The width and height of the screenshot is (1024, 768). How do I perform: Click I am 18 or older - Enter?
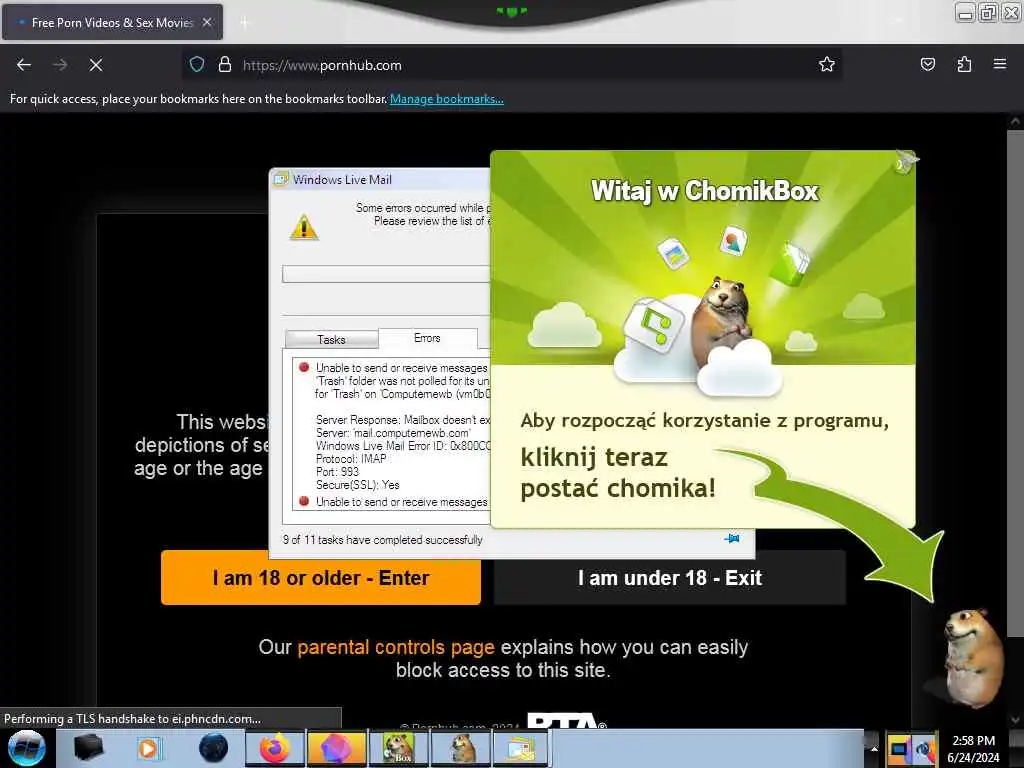coord(321,578)
